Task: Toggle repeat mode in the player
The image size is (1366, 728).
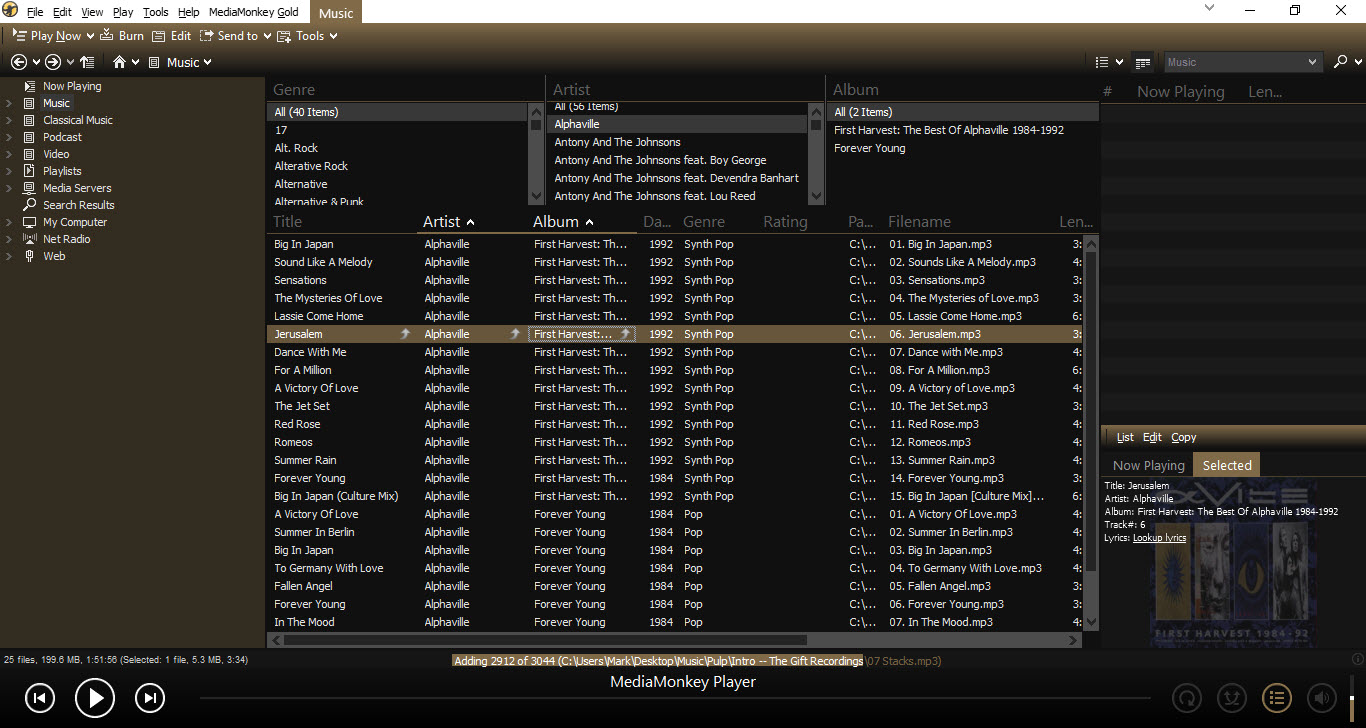Action: coord(1187,697)
